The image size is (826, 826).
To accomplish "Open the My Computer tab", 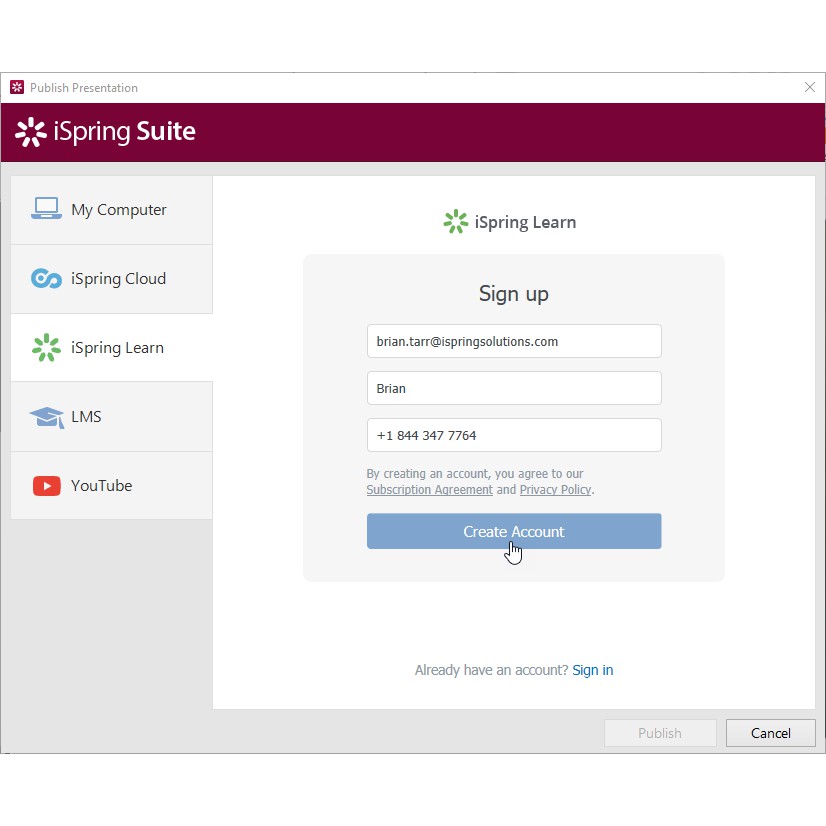I will tap(112, 210).
